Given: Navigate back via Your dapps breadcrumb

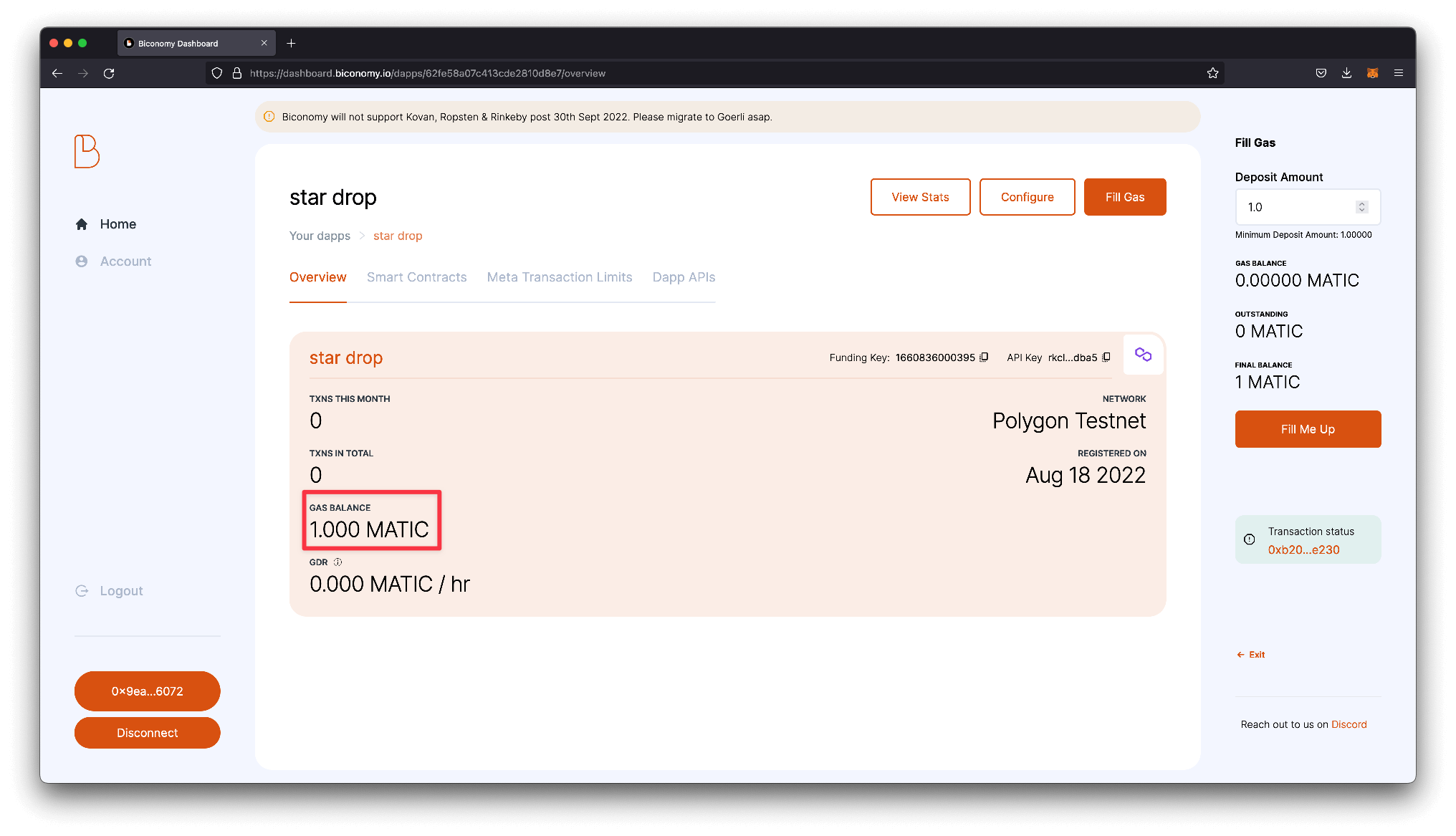Looking at the screenshot, I should (320, 235).
